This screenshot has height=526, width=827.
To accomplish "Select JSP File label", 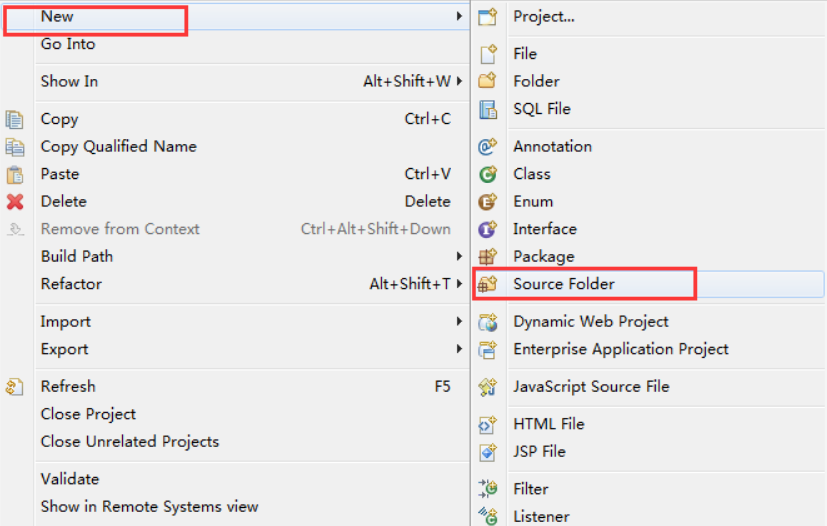I will coord(539,452).
